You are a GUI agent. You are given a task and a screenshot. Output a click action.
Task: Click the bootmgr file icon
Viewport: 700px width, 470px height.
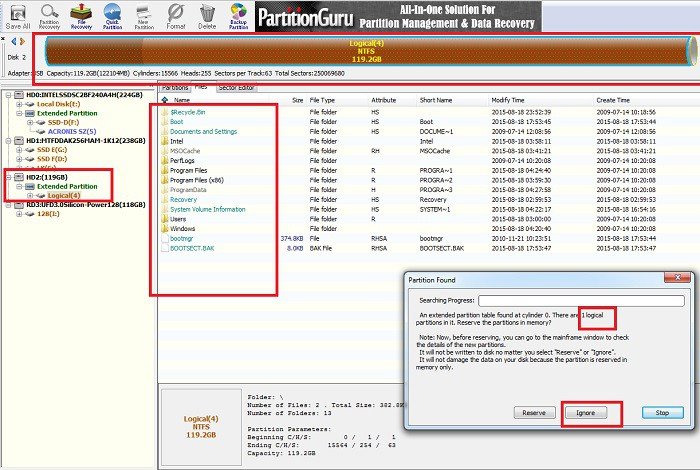coord(165,238)
